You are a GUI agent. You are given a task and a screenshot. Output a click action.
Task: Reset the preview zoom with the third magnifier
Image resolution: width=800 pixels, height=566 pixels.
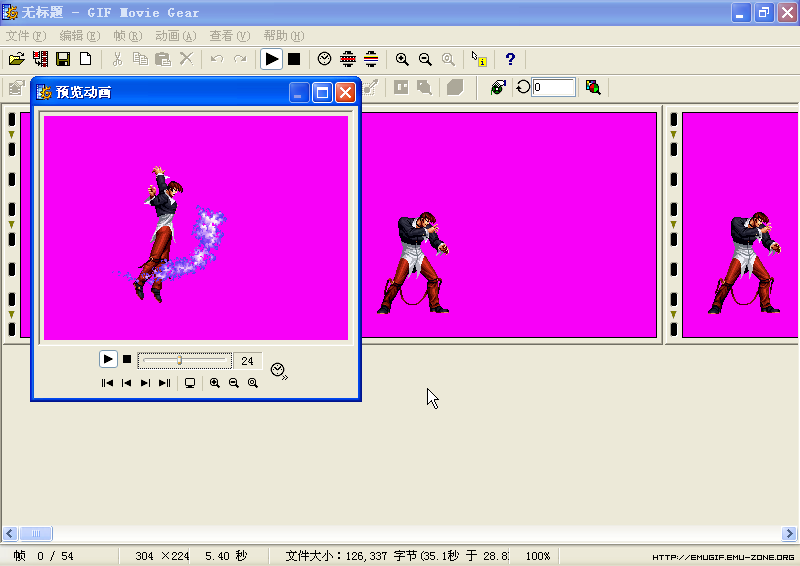pyautogui.click(x=253, y=383)
